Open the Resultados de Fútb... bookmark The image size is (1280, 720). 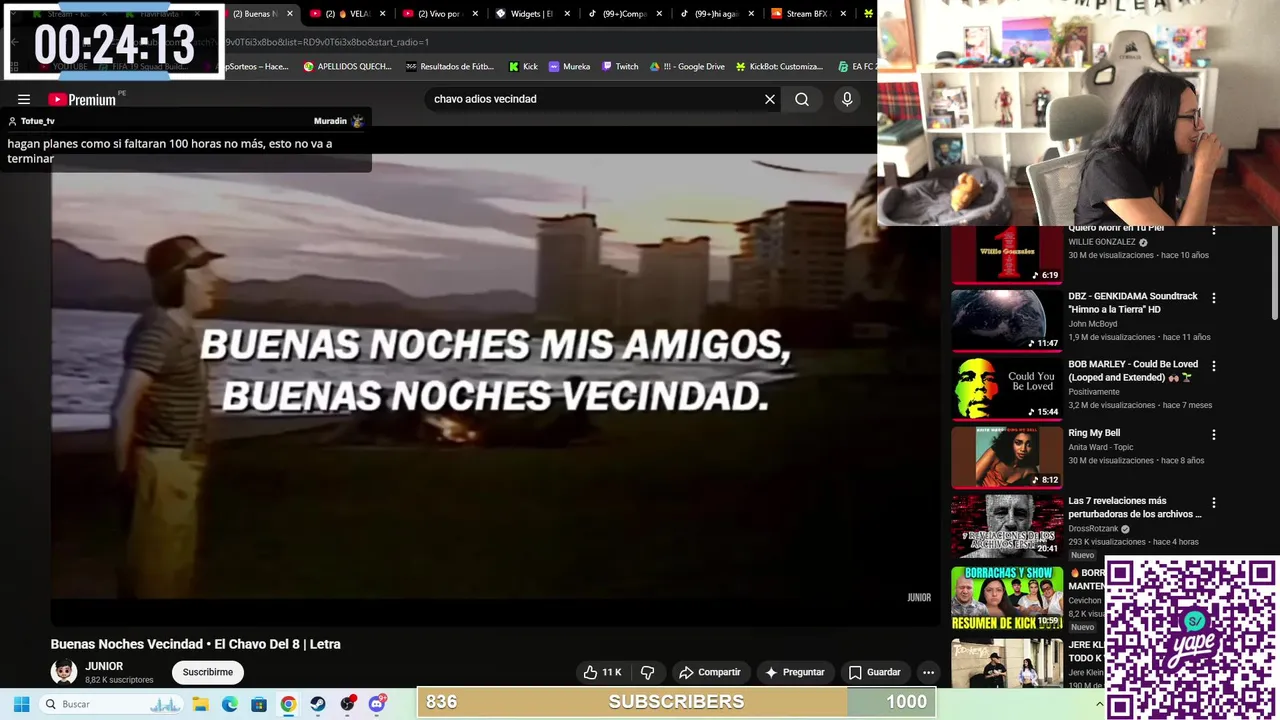pyautogui.click(x=450, y=67)
